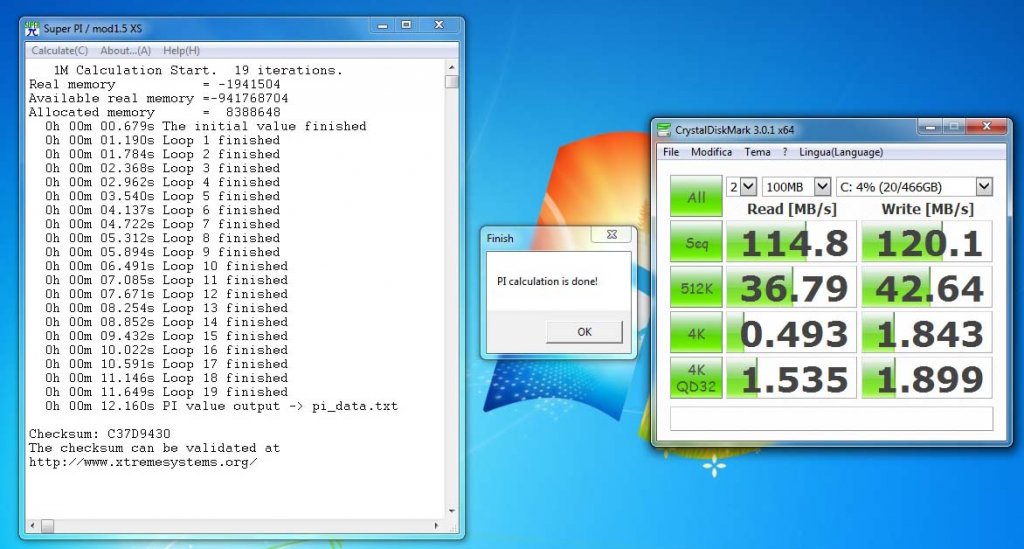Open the ? help menu in CrystalDiskMark
Viewport: 1024px width, 549px height.
784,152
